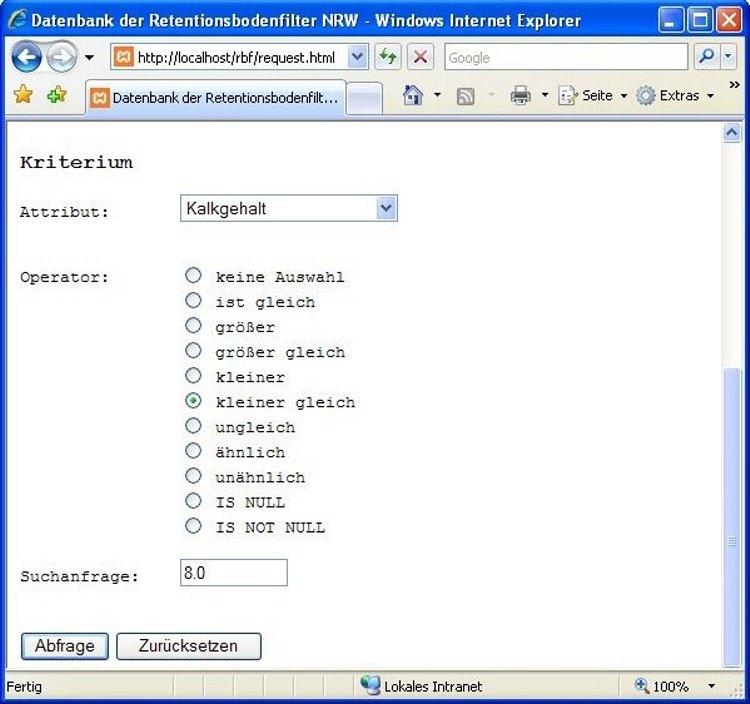Open the Attribut dropdown showing Kalkgehalt
Screen dimensions: 750x704
point(289,208)
